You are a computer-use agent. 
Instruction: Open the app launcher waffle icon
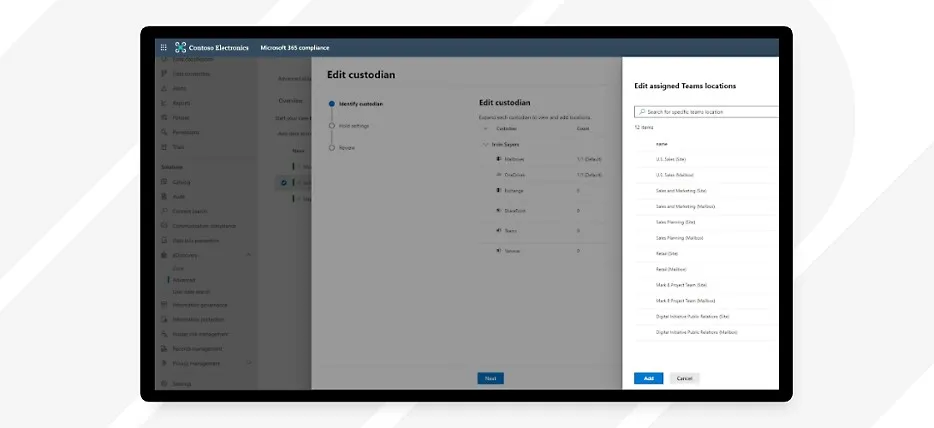click(164, 48)
